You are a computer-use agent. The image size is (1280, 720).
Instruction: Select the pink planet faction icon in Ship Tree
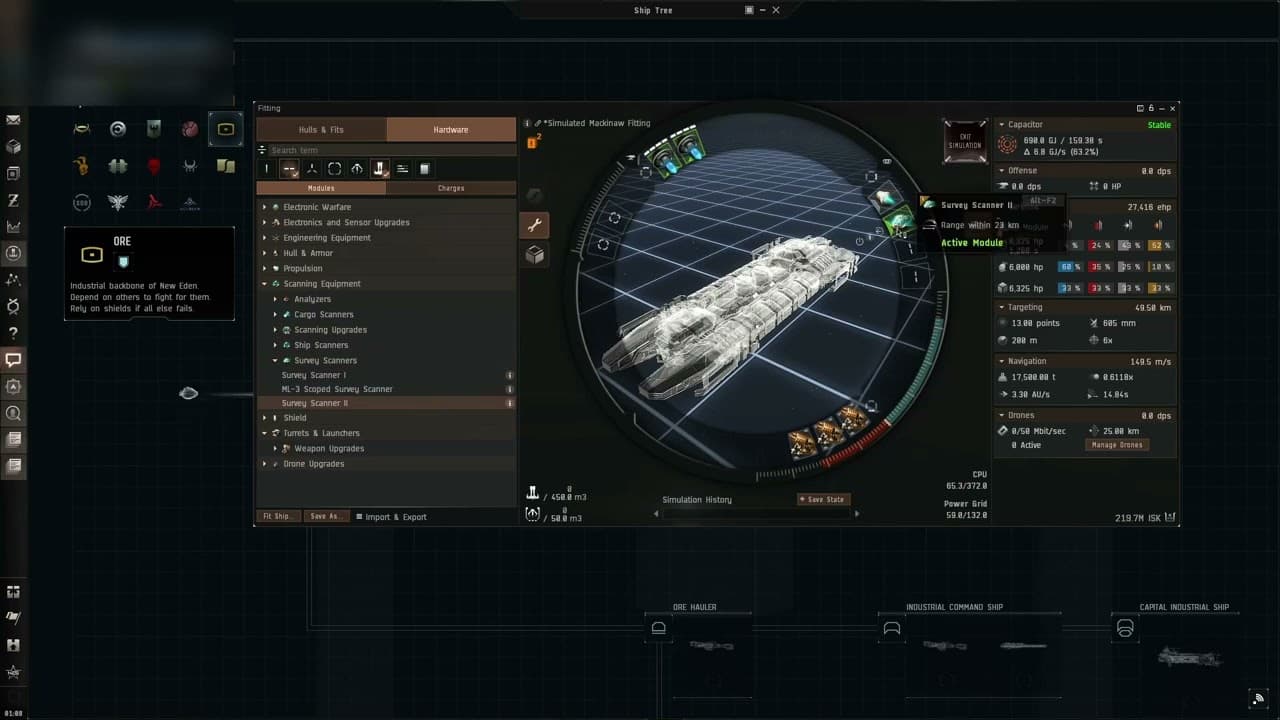(189, 129)
